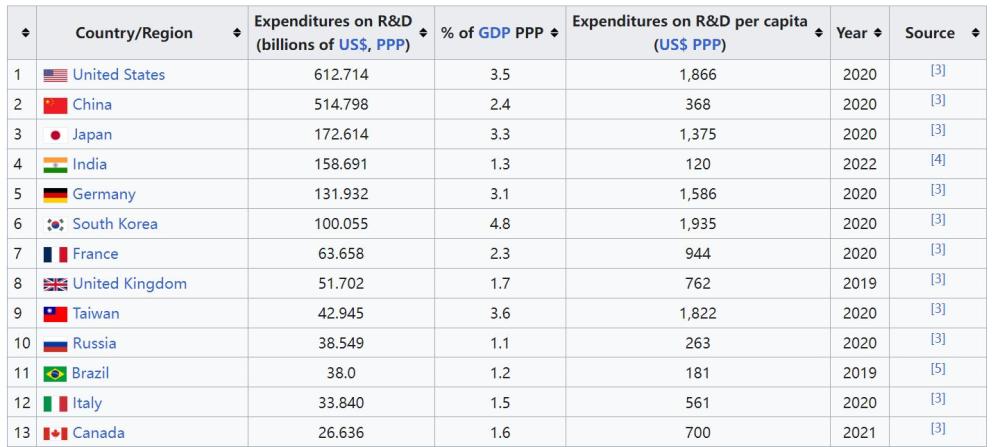Screen dimensions: 1000x447
Task: Open the Taiwan country link
Action: [x=95, y=314]
